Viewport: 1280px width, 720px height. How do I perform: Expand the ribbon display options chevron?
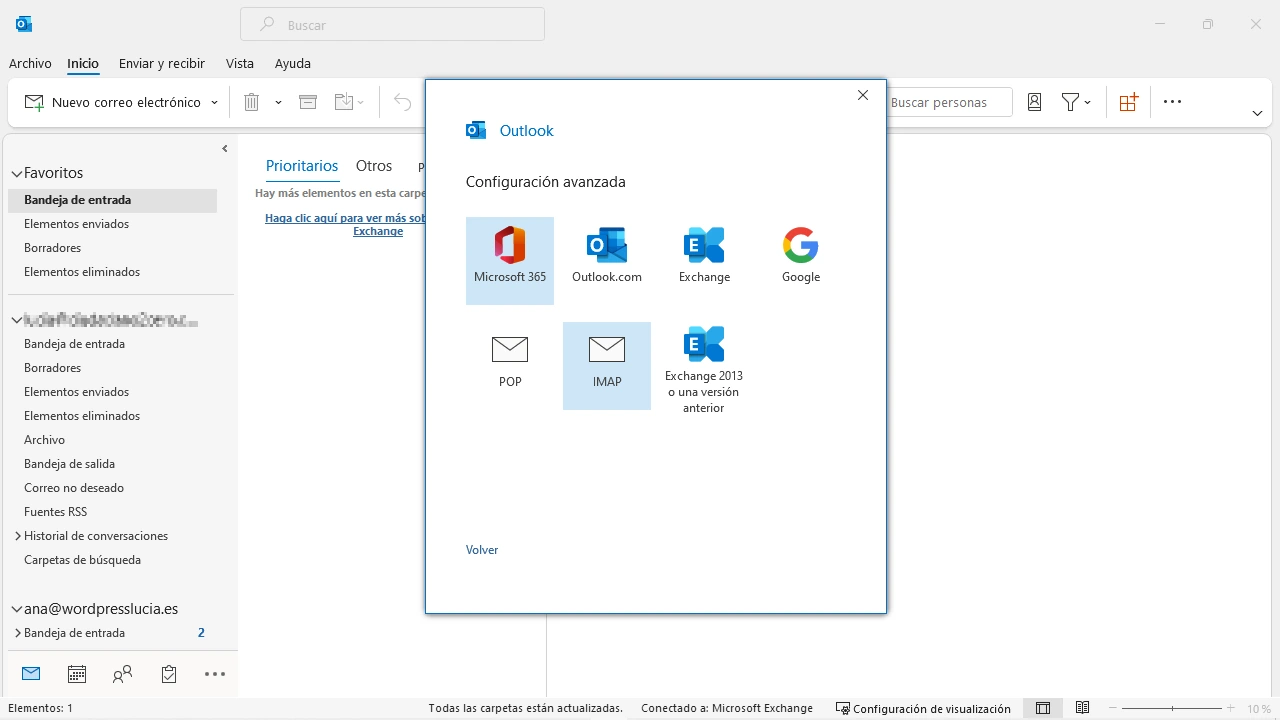pyautogui.click(x=1257, y=113)
